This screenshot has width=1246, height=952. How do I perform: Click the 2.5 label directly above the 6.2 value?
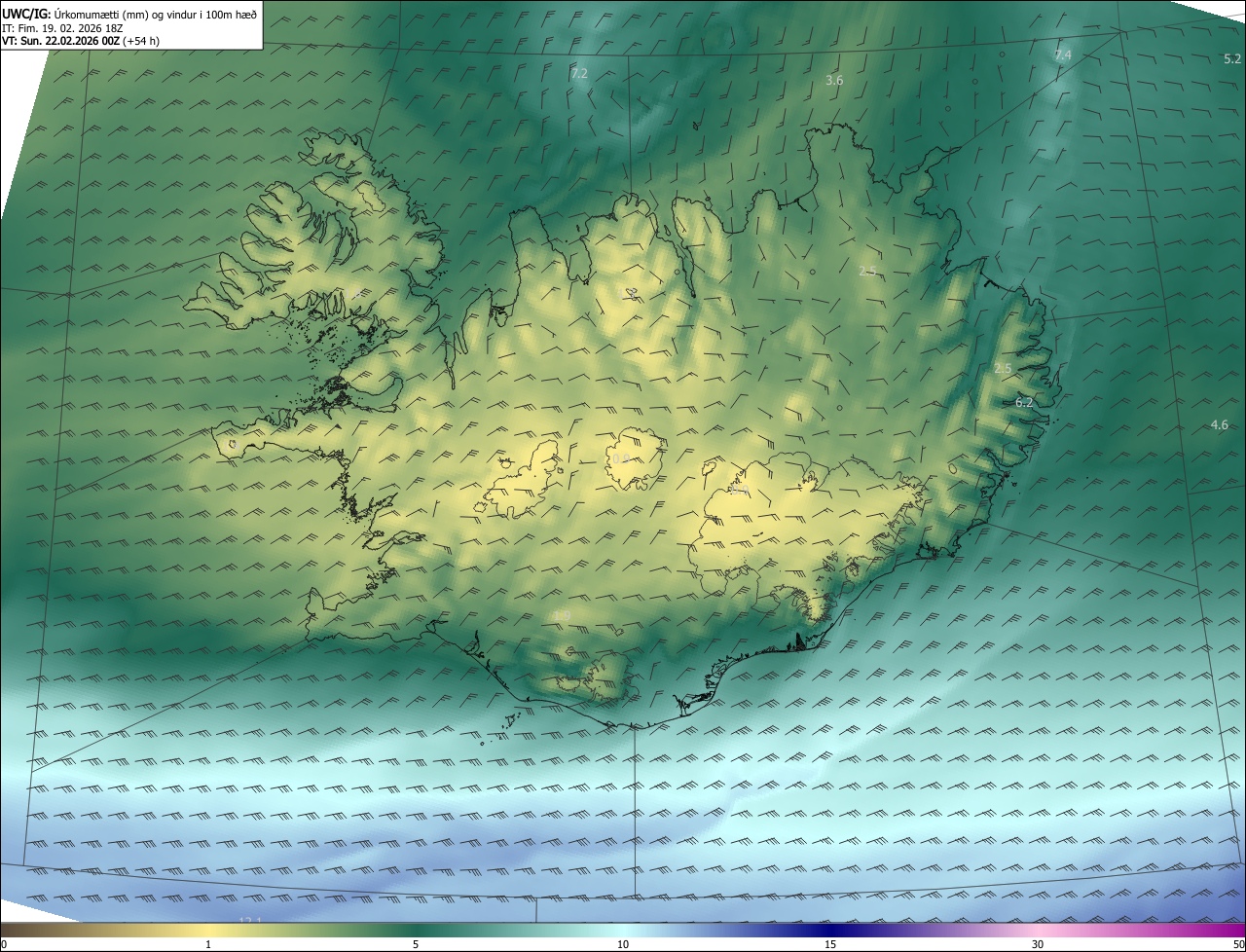pyautogui.click(x=1003, y=368)
